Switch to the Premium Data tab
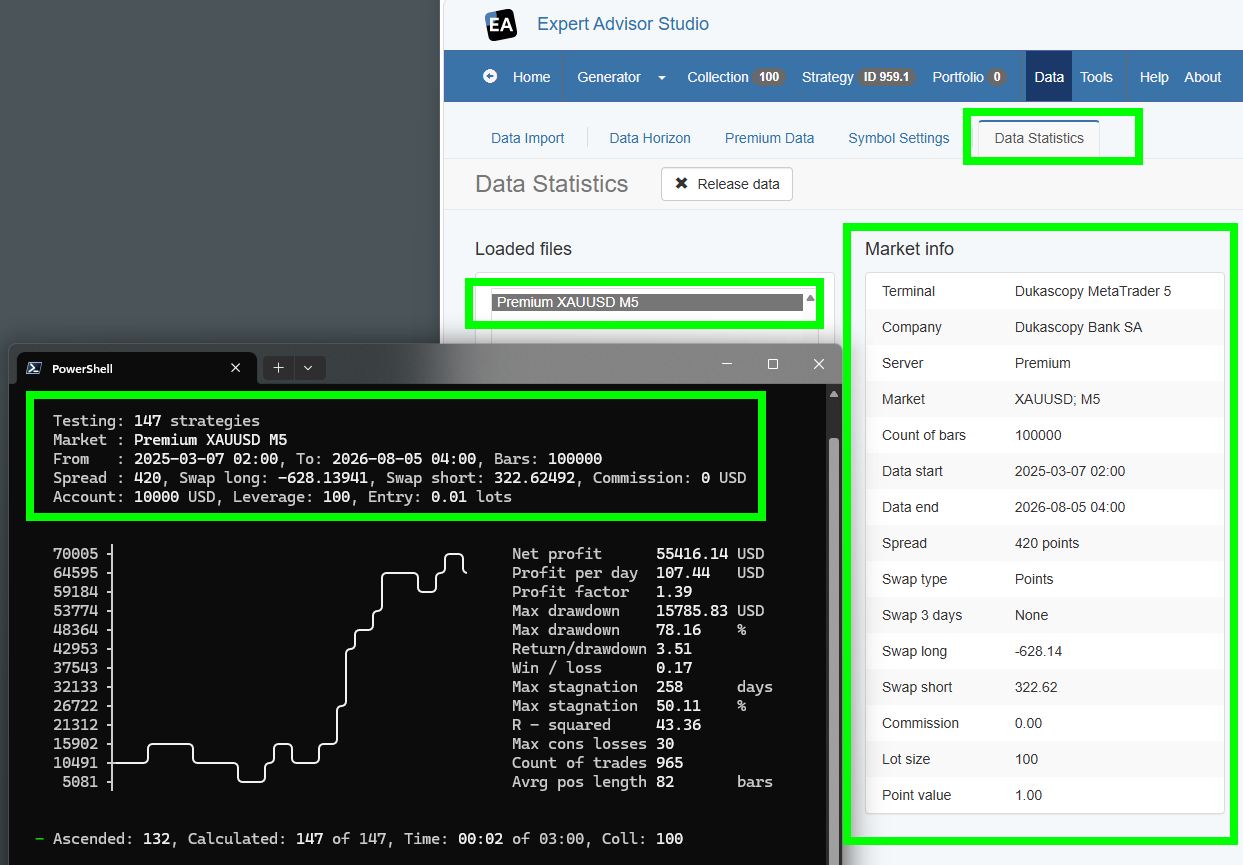This screenshot has height=865, width=1243. [x=769, y=138]
